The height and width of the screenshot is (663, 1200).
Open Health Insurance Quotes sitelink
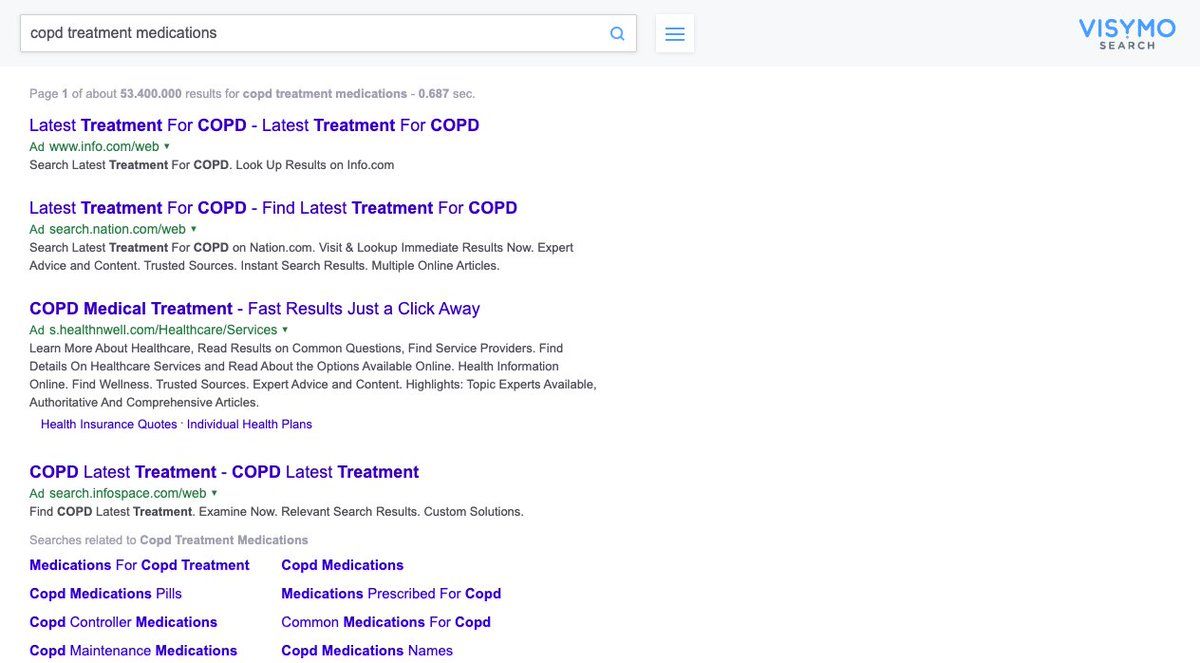click(x=109, y=424)
